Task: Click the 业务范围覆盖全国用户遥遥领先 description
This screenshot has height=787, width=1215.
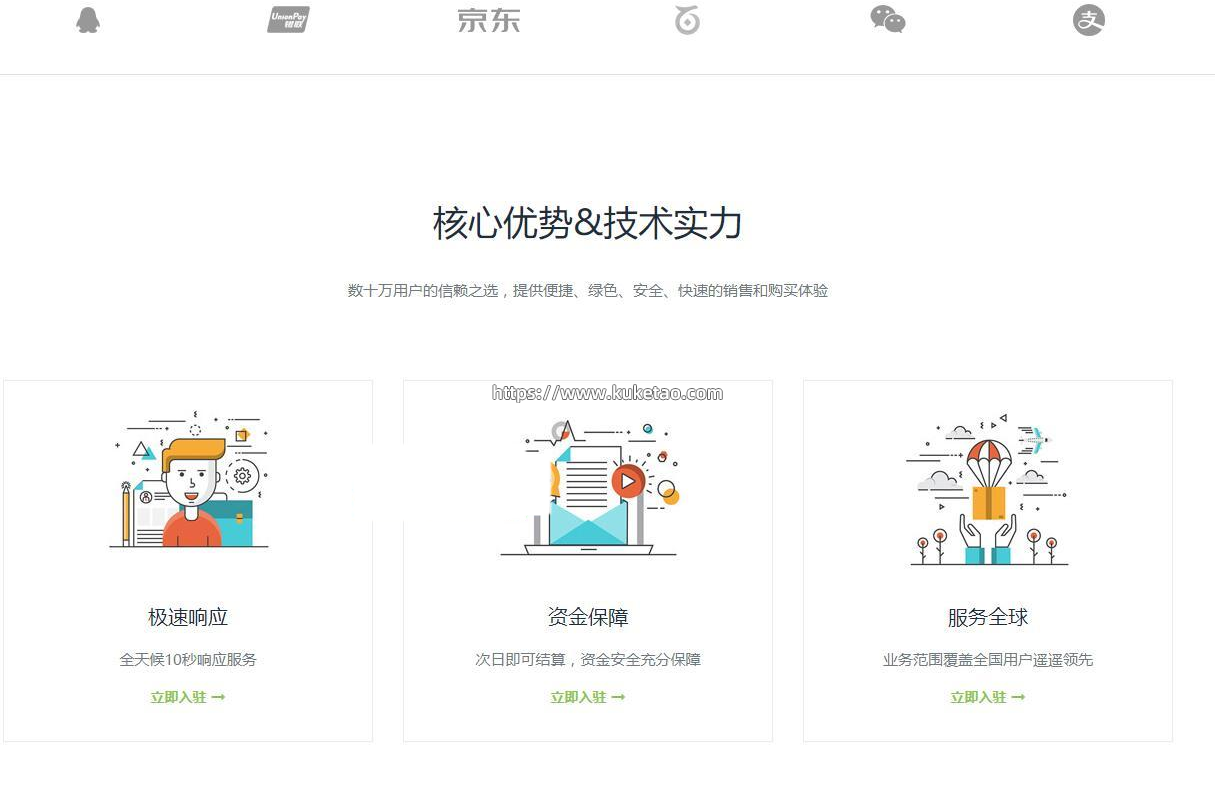Action: [988, 660]
